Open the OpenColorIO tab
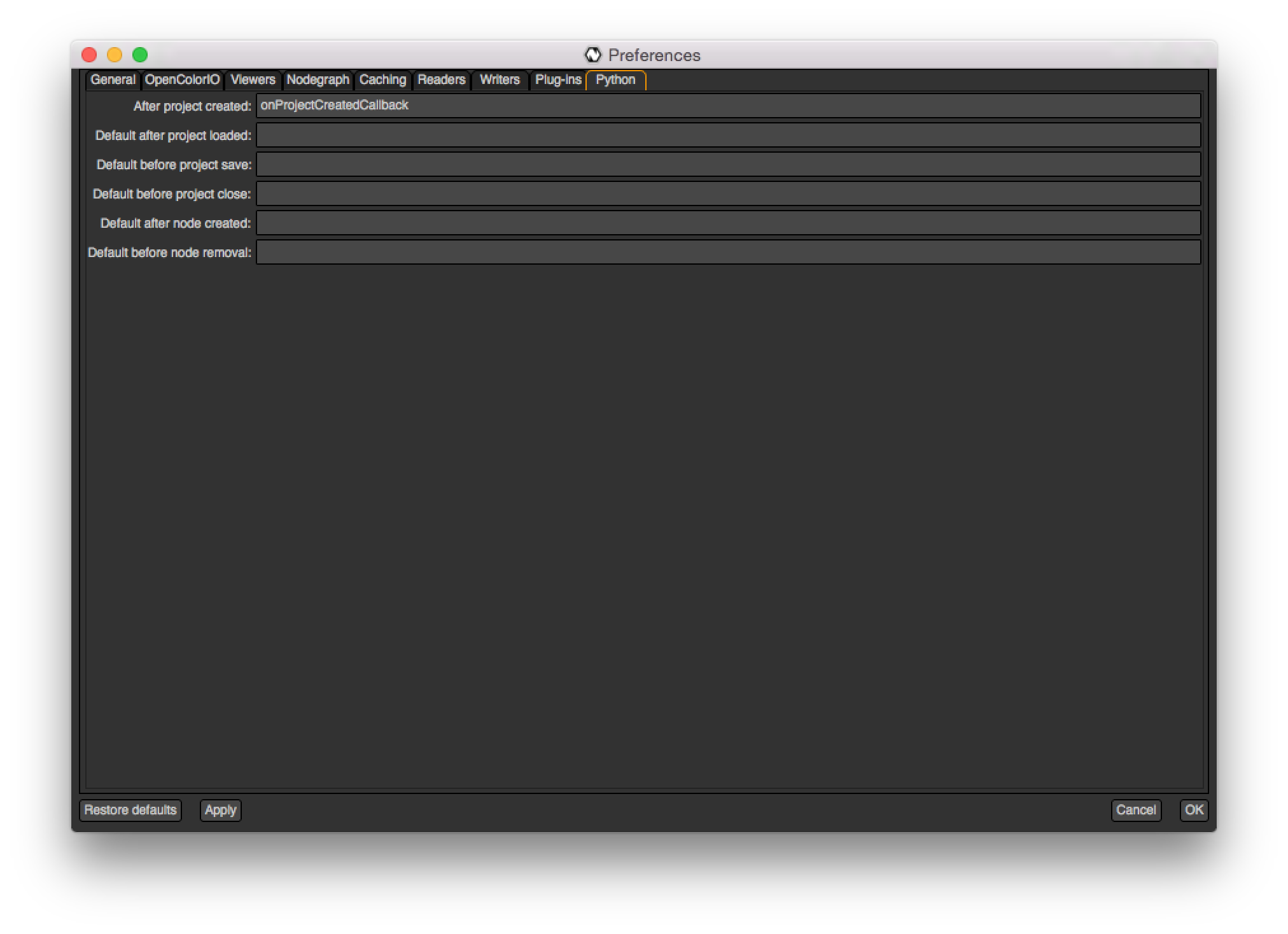Image resolution: width=1288 pixels, height=934 pixels. click(182, 80)
